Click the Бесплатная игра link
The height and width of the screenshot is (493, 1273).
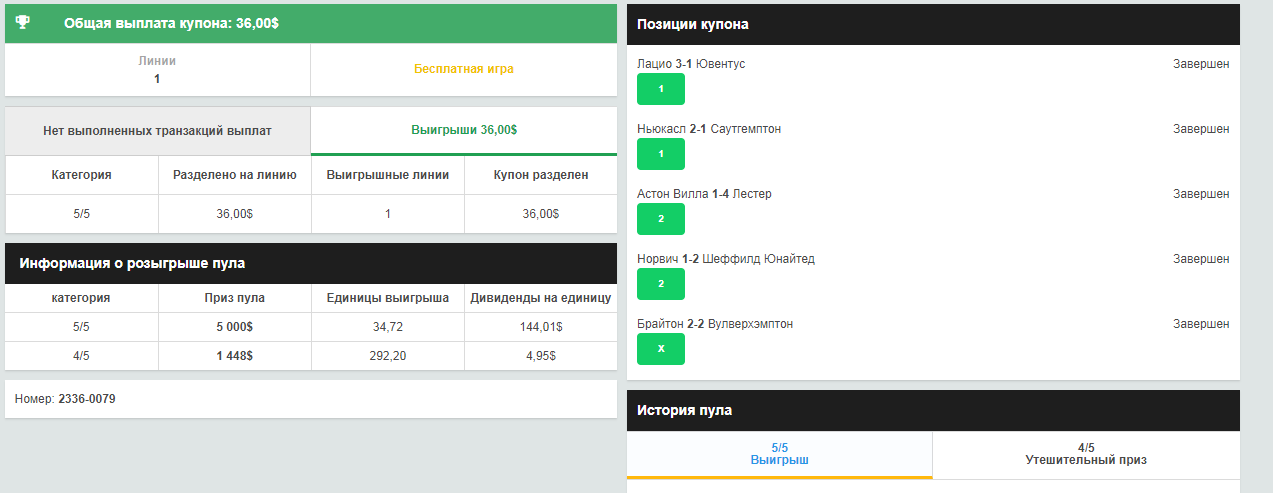(464, 69)
